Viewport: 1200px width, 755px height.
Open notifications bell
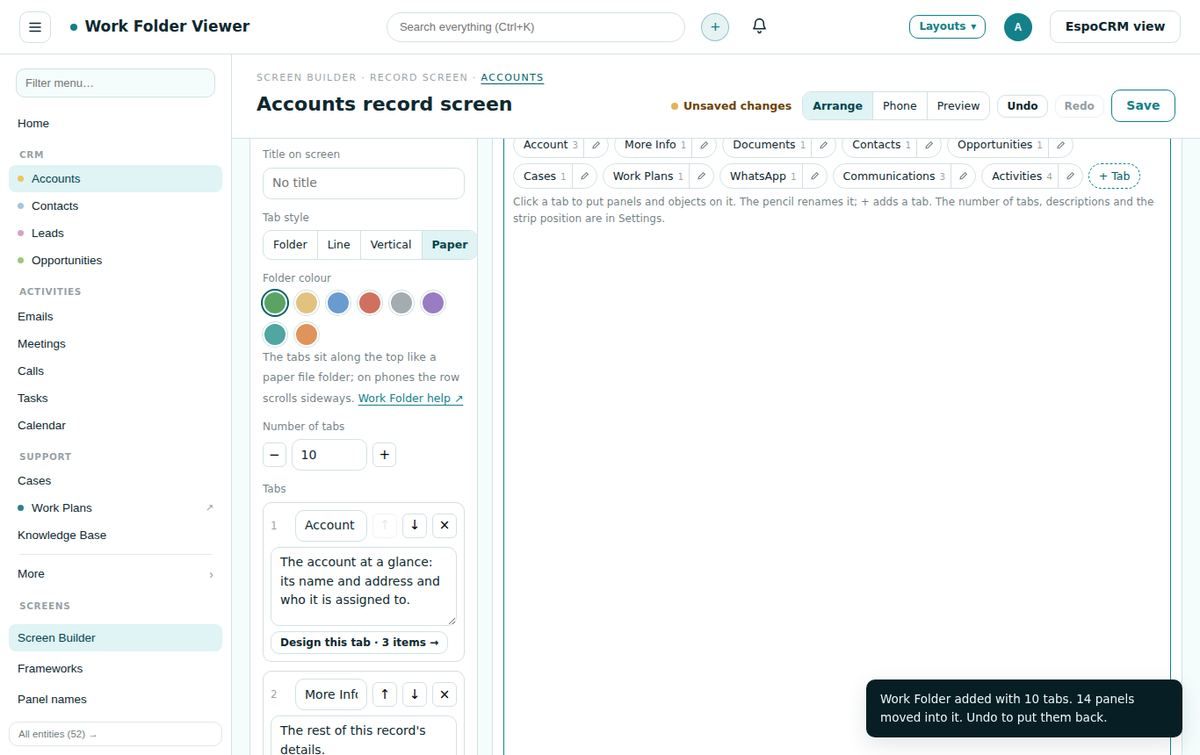click(759, 26)
